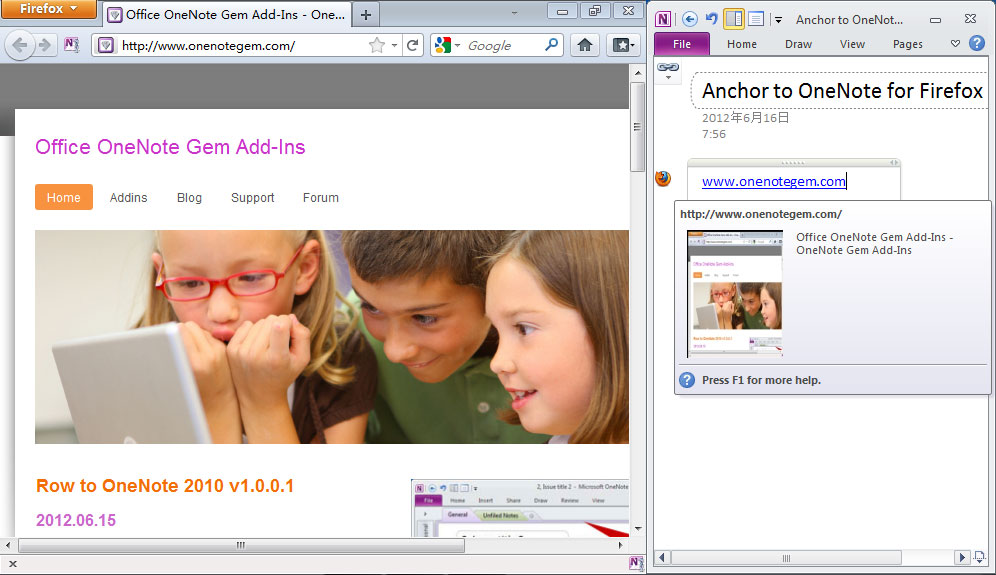Toggle Dock to Desktop view in OneNote
This screenshot has height=575, width=996.
[x=734, y=19]
